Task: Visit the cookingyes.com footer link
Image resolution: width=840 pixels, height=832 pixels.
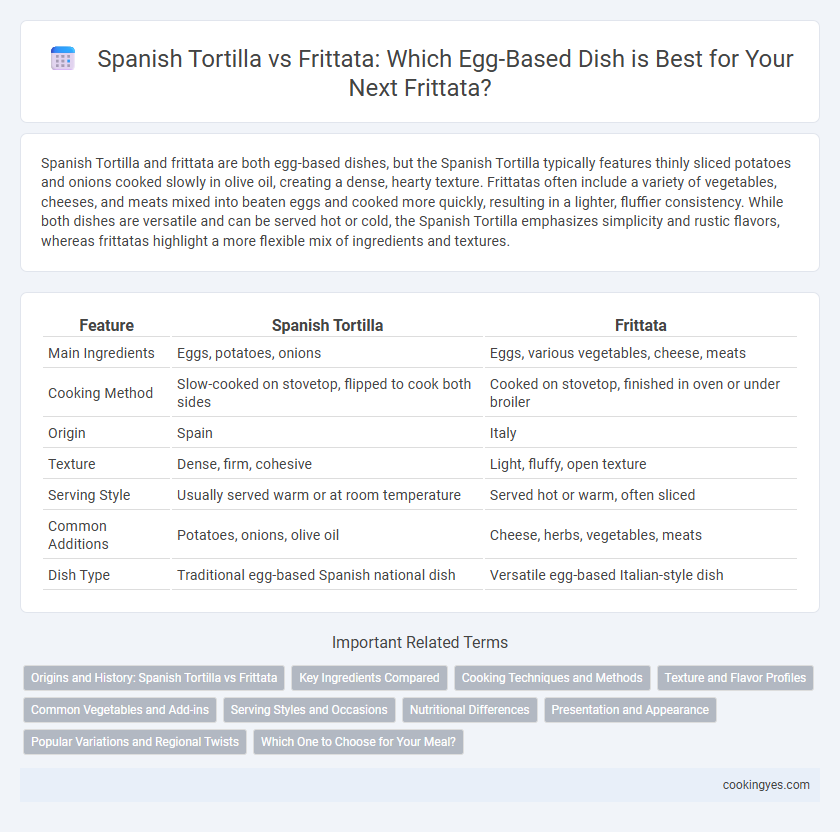Action: tap(766, 785)
